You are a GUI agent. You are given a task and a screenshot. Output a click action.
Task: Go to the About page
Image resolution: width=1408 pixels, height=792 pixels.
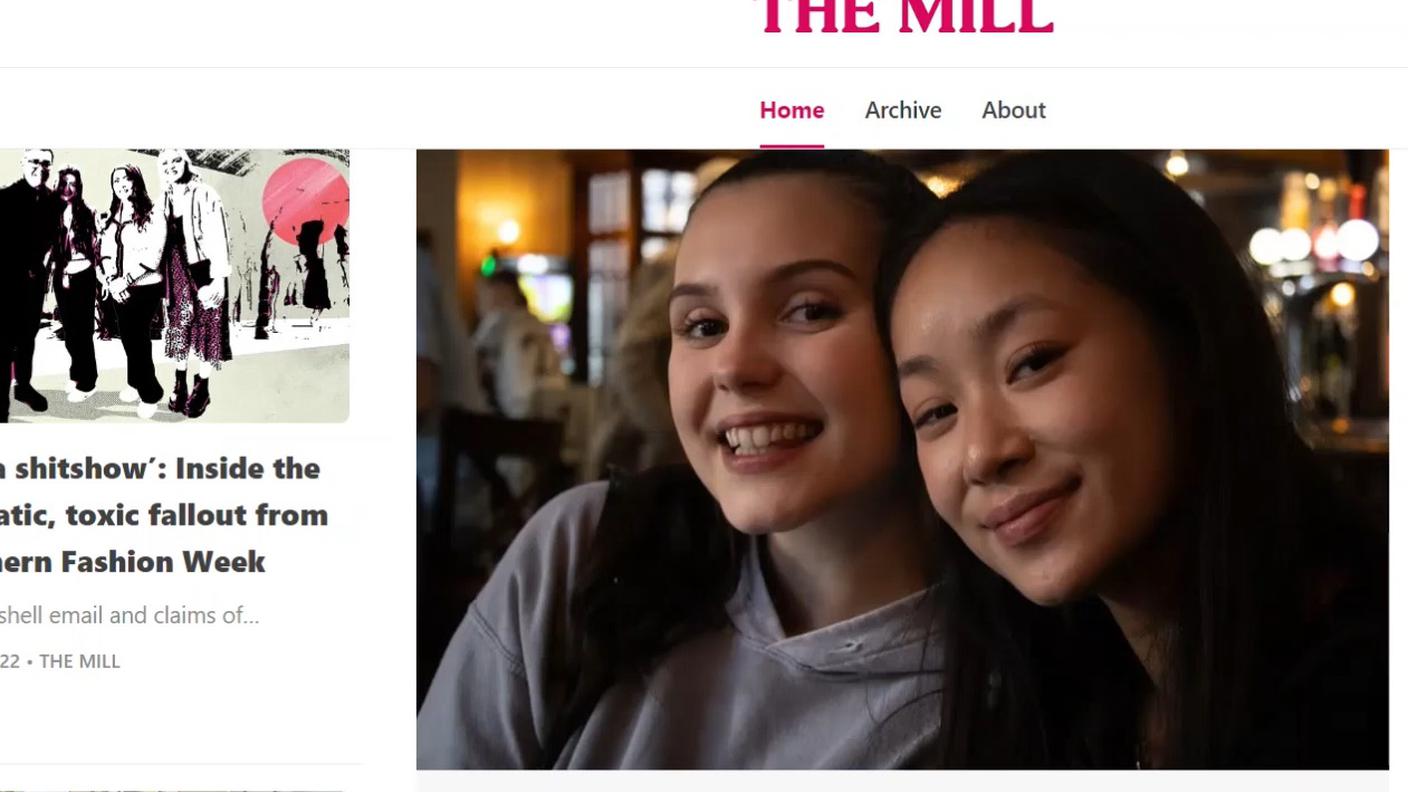pyautogui.click(x=1013, y=110)
